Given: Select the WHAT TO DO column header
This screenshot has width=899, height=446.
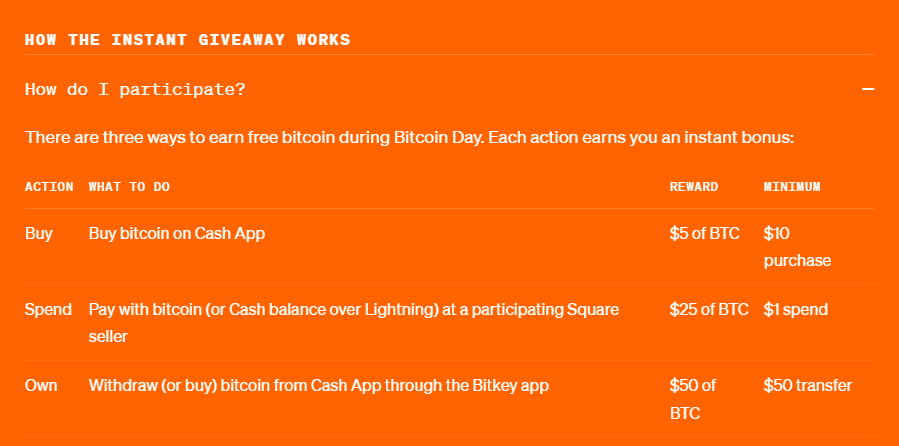Looking at the screenshot, I should click(x=129, y=187).
